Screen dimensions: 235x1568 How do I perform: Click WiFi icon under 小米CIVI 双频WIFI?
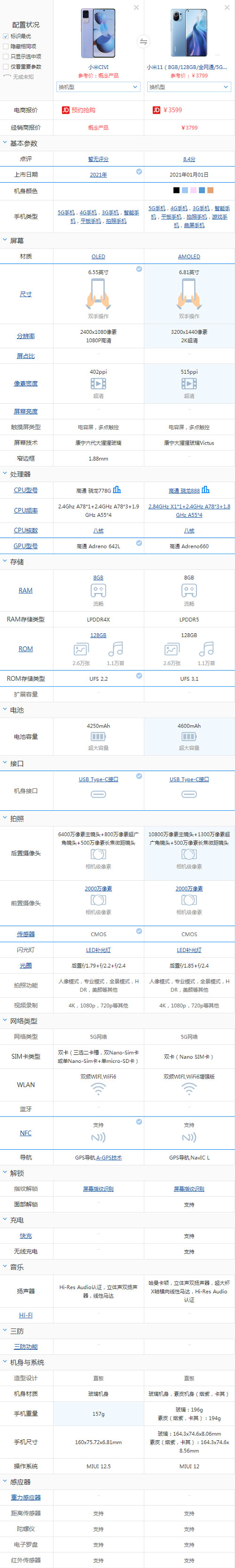coord(98,1089)
